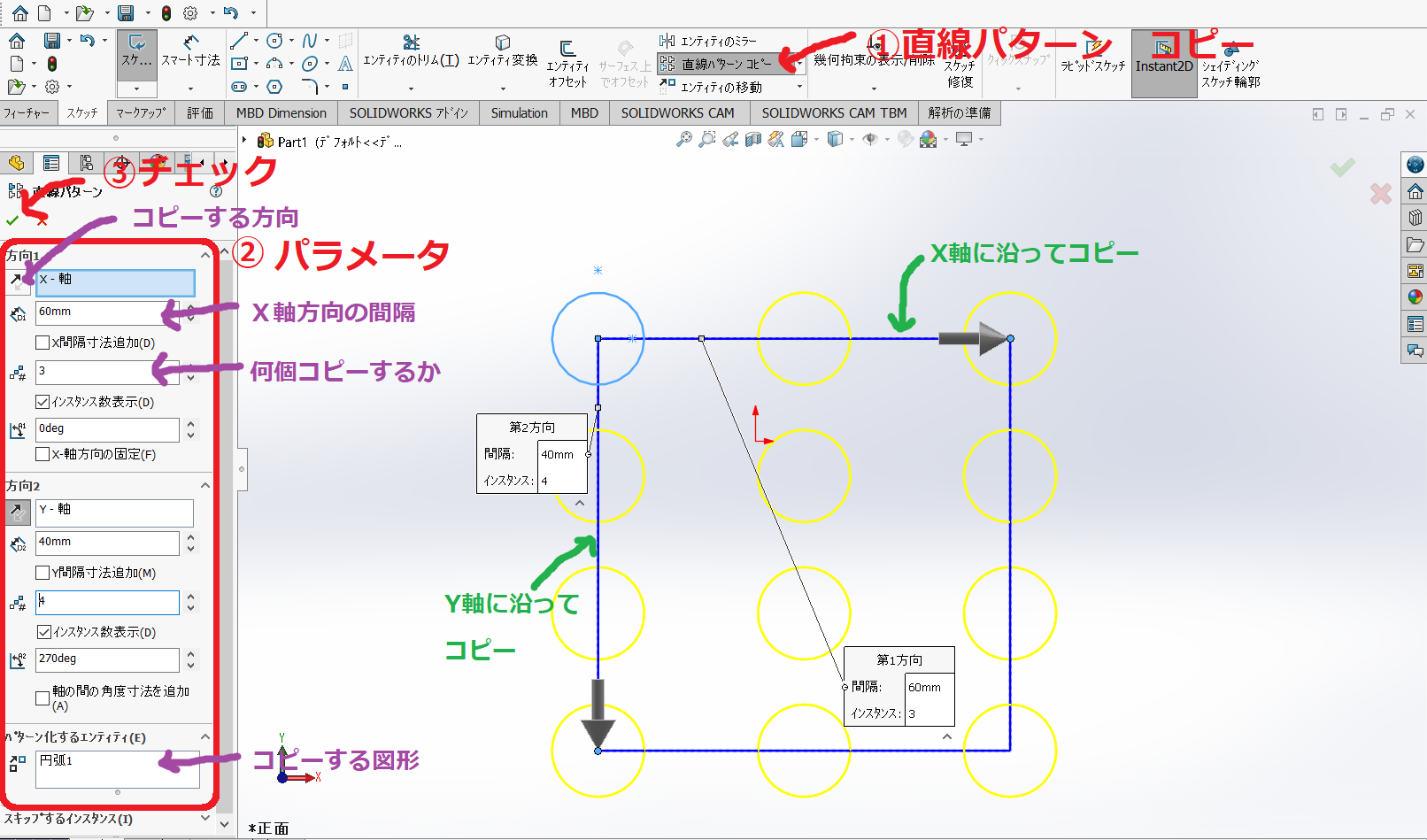
Task: Open the FeatureManager design tree tab
Action: (16, 163)
